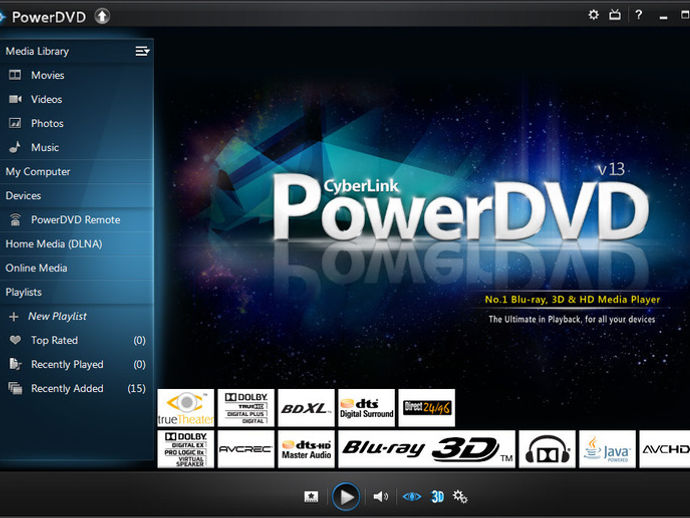The height and width of the screenshot is (518, 690).
Task: Click the Photos picture icon
Action: point(15,123)
